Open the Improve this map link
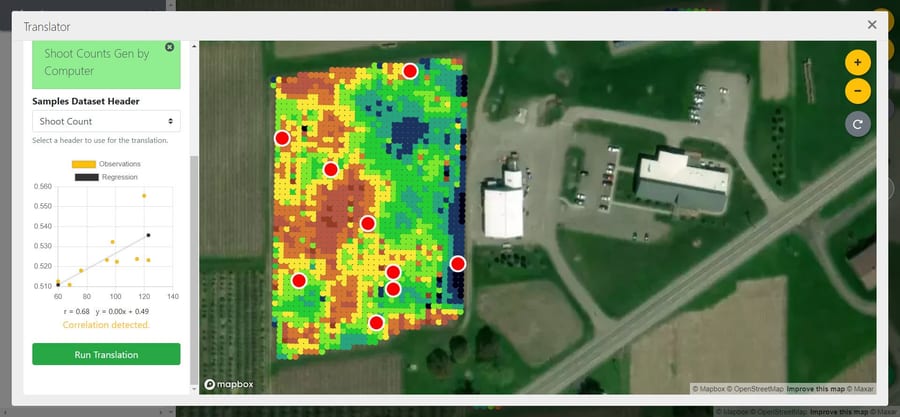 (816, 389)
